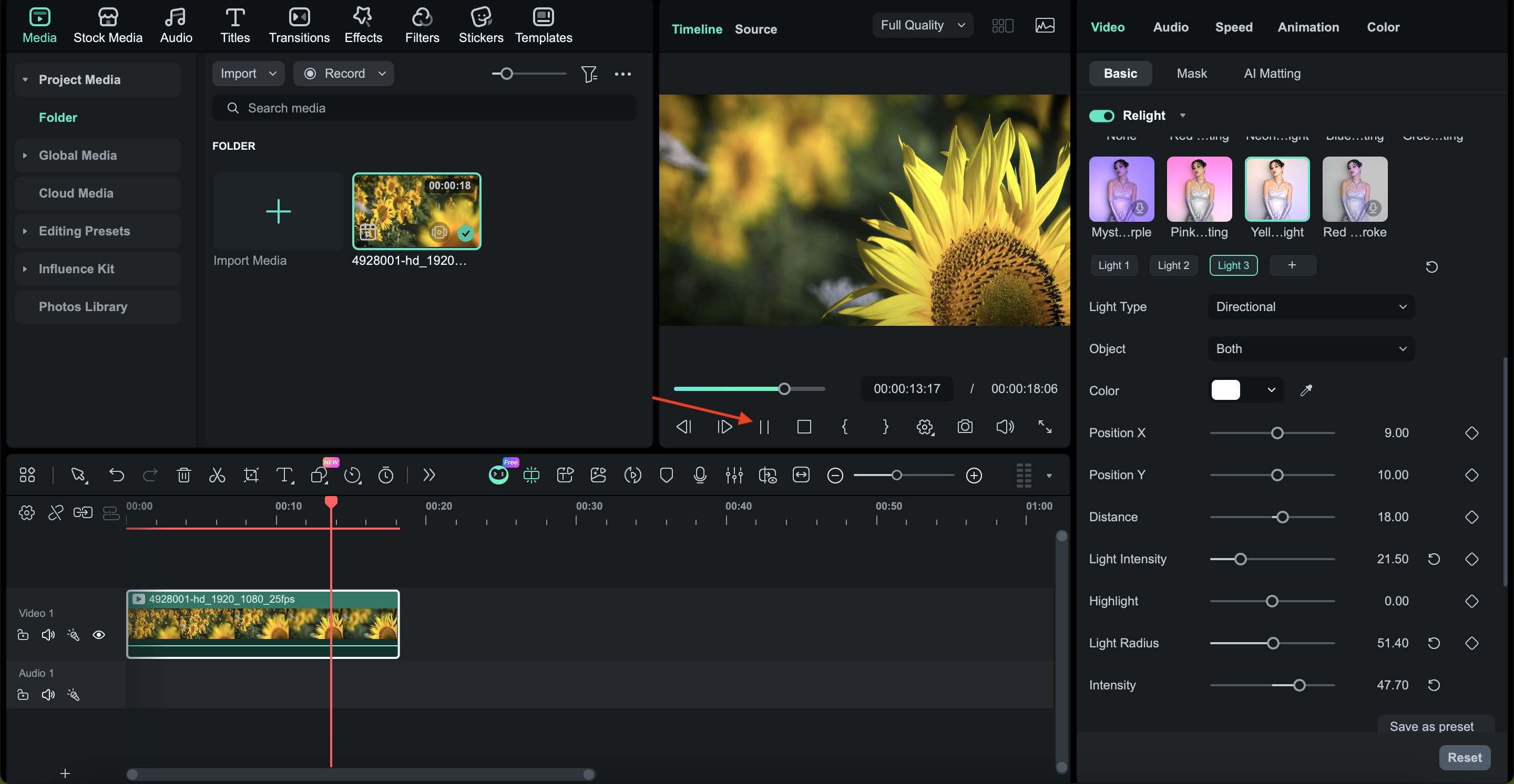
Task: Open the Full Quality dropdown
Action: tap(922, 25)
